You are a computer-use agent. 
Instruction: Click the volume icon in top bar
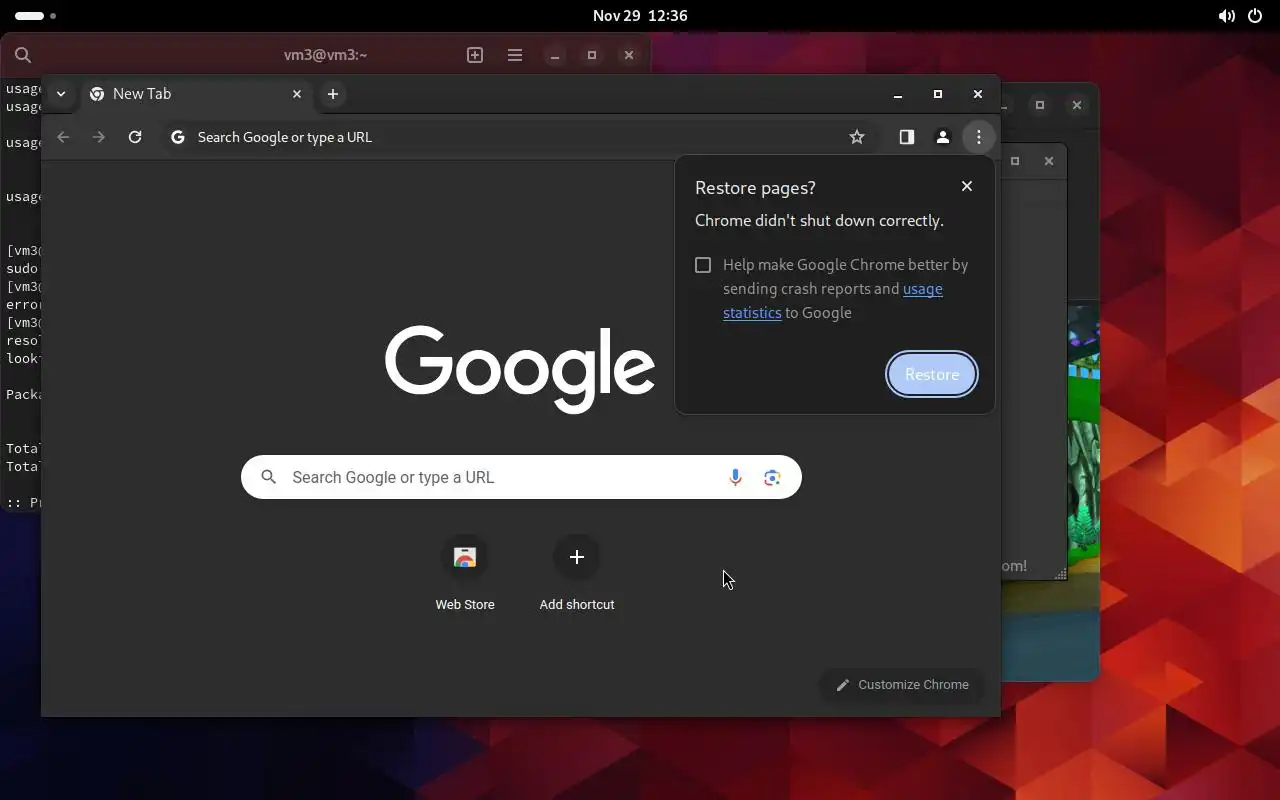tap(1226, 16)
